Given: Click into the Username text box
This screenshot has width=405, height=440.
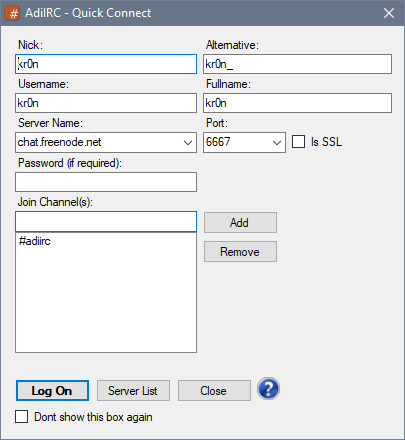Looking at the screenshot, I should 106,103.
